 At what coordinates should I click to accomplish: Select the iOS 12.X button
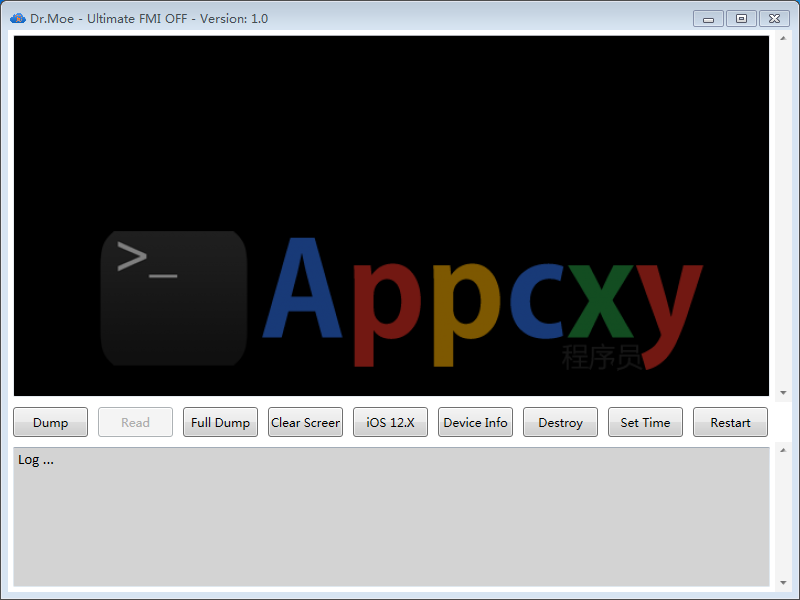(390, 422)
